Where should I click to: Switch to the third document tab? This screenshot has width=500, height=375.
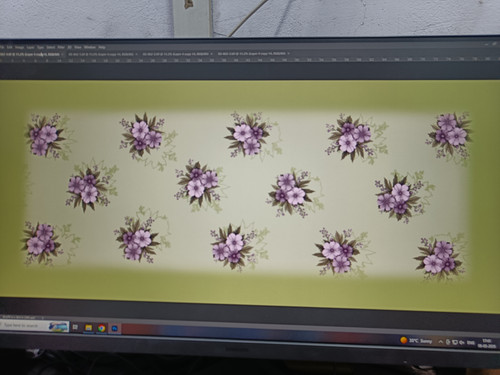point(177,54)
